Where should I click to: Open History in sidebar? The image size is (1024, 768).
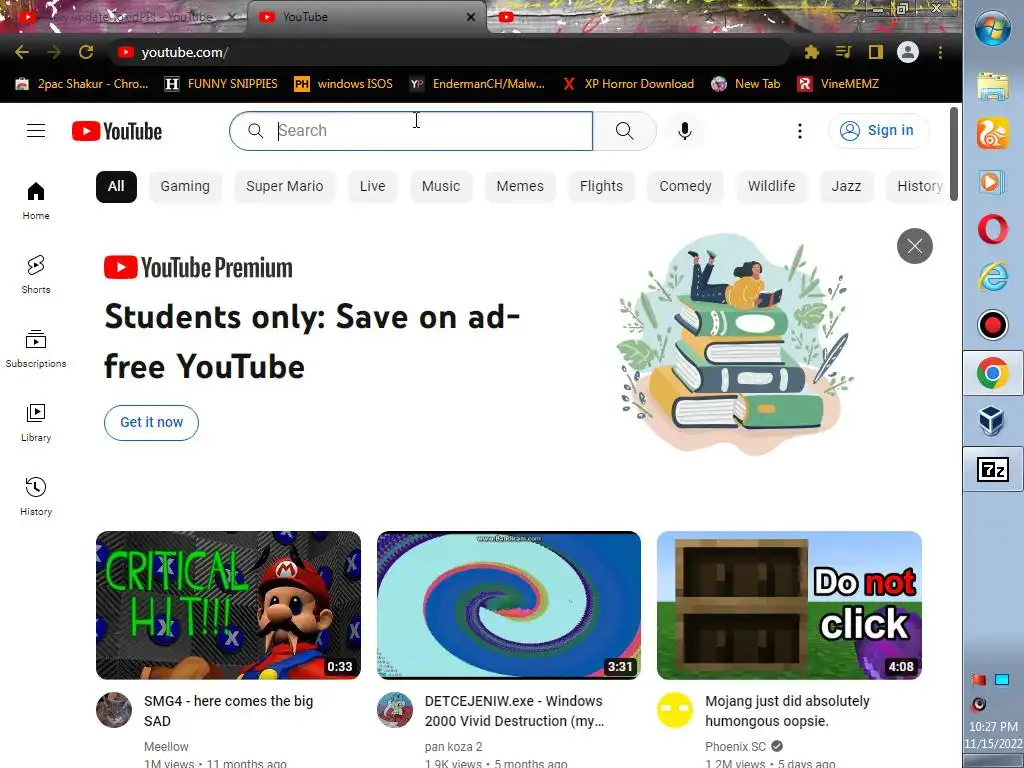pos(36,496)
